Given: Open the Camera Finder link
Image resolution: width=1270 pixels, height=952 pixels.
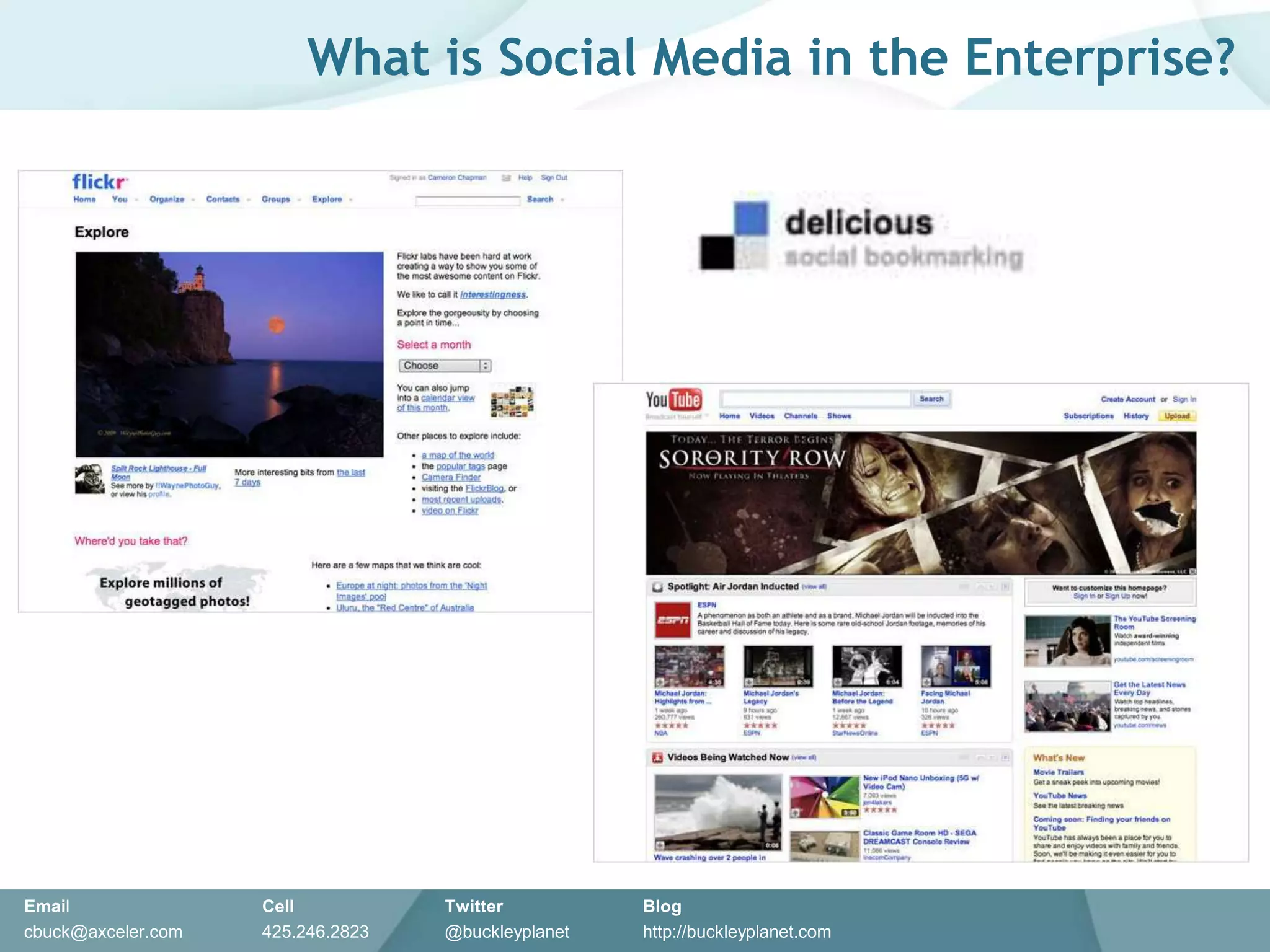Looking at the screenshot, I should tap(451, 477).
